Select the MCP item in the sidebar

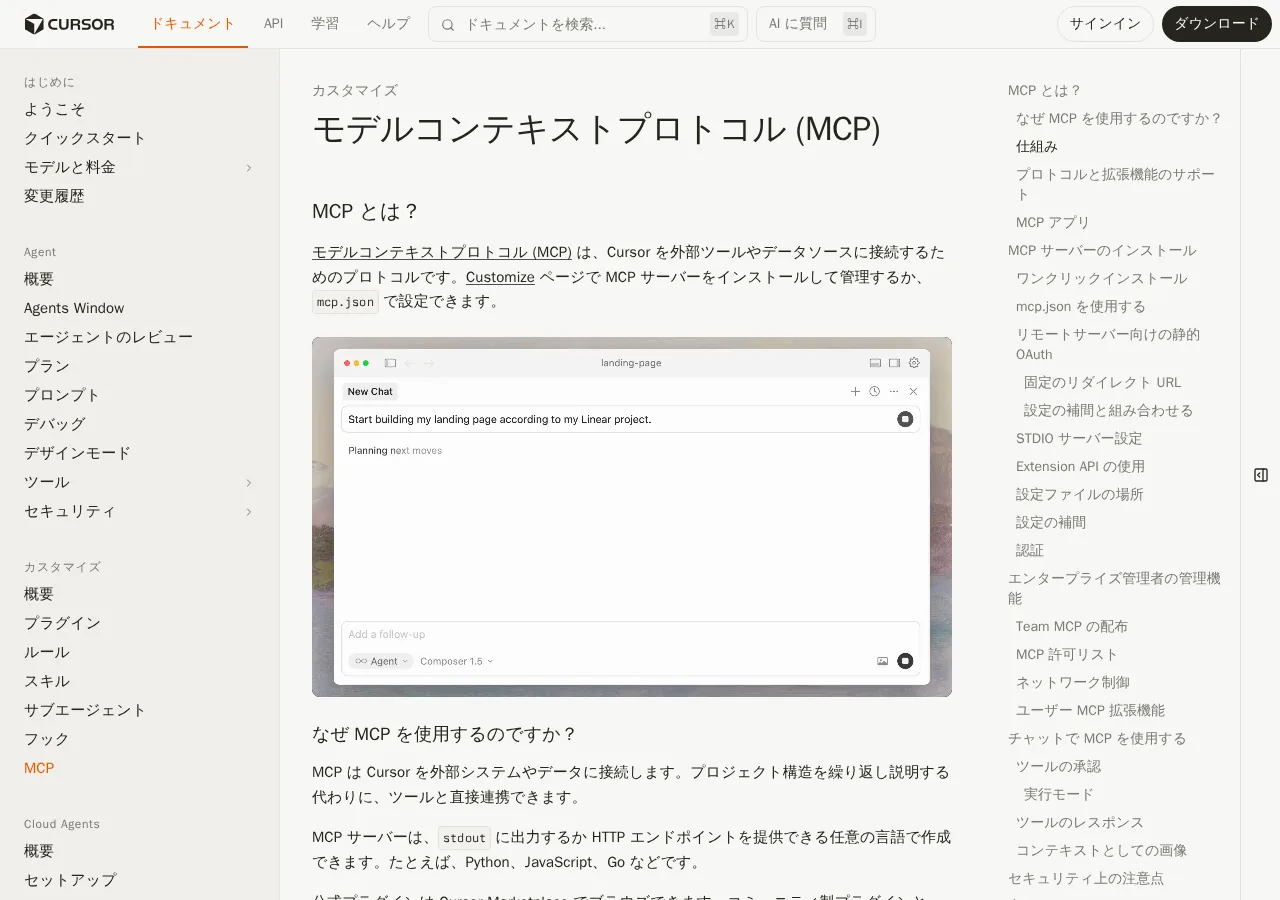tap(39, 769)
